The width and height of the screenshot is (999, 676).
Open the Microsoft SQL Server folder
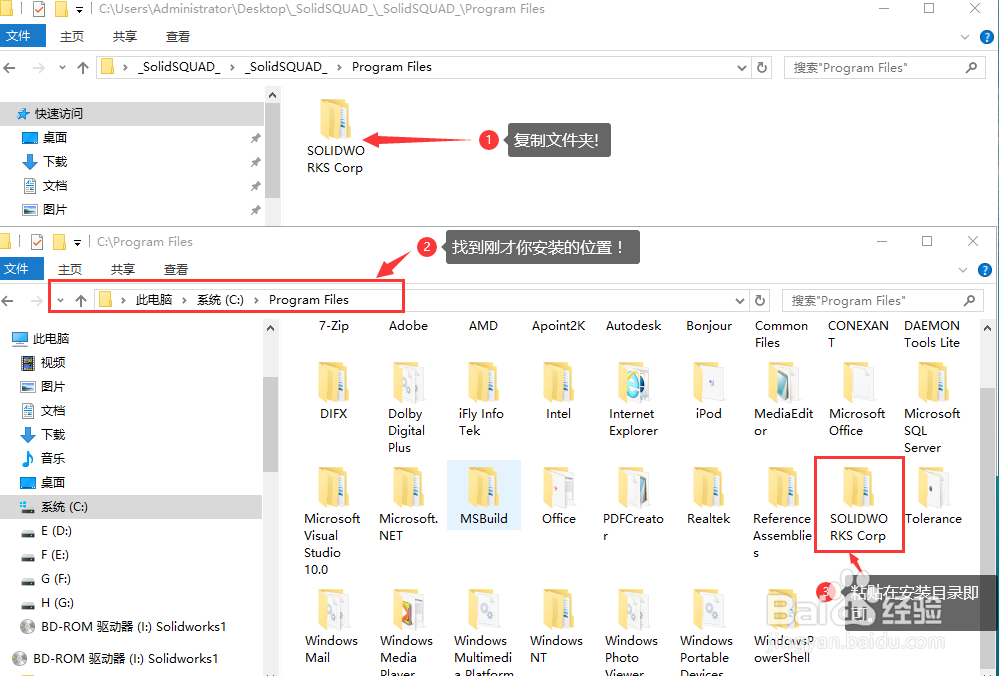932,408
